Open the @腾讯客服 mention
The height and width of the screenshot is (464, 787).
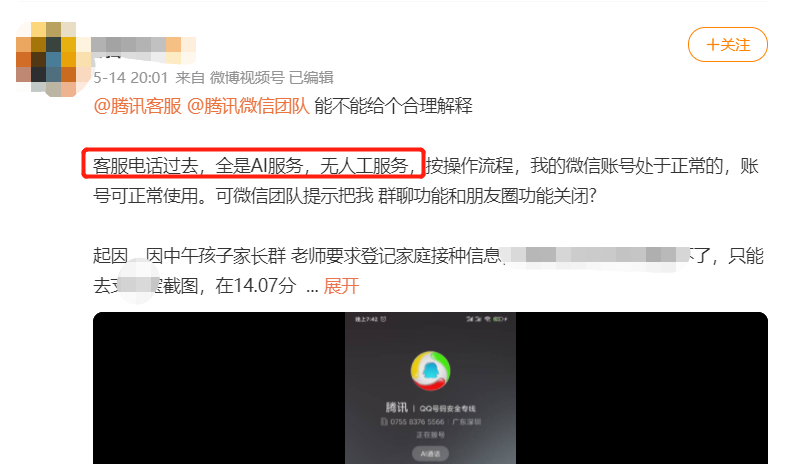138,106
